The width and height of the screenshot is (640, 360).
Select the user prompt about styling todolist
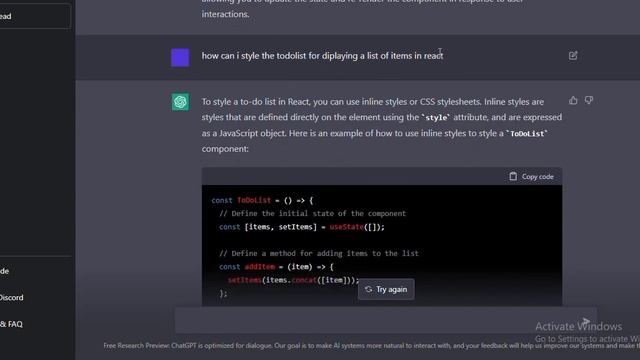click(x=322, y=56)
